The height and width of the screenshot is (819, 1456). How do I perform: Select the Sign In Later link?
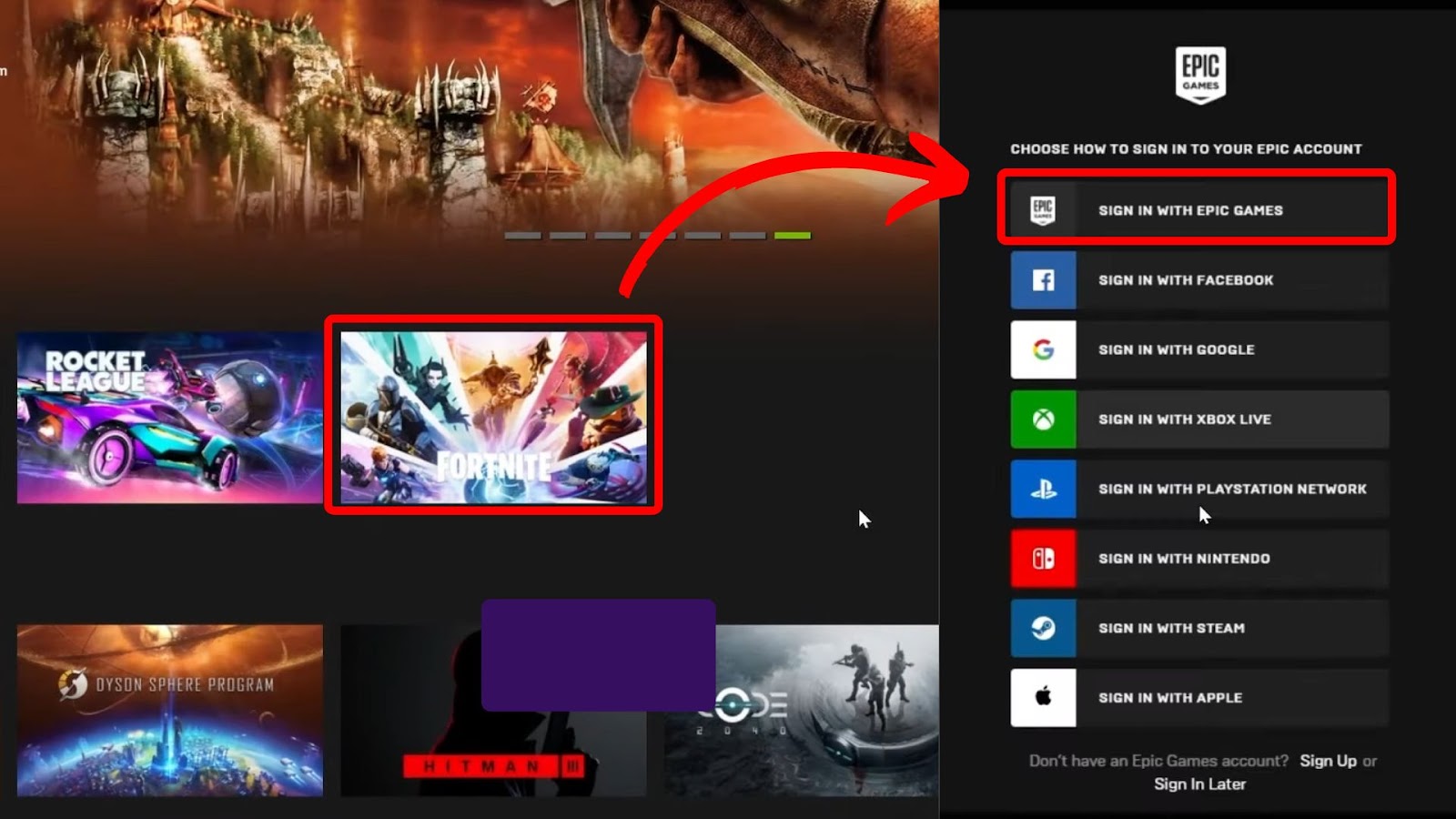(1199, 784)
